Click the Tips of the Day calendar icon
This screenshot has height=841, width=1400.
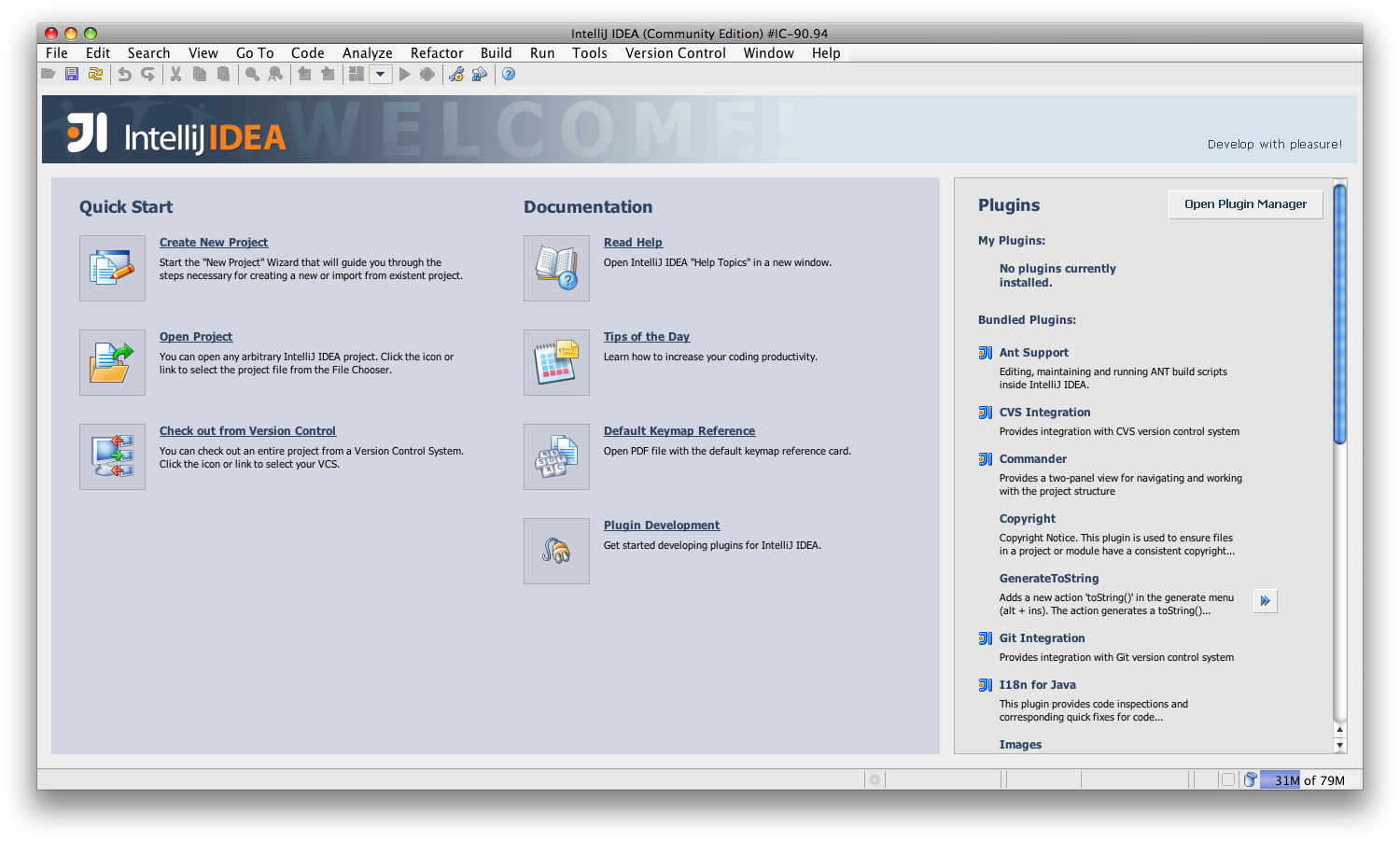point(556,362)
